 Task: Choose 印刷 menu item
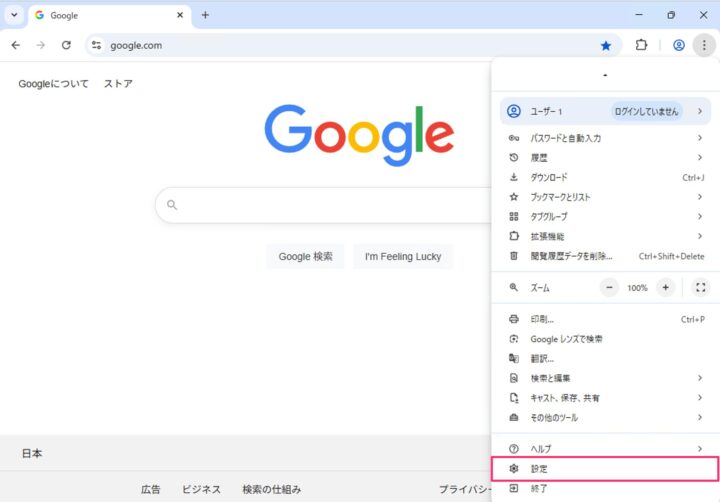click(605, 319)
